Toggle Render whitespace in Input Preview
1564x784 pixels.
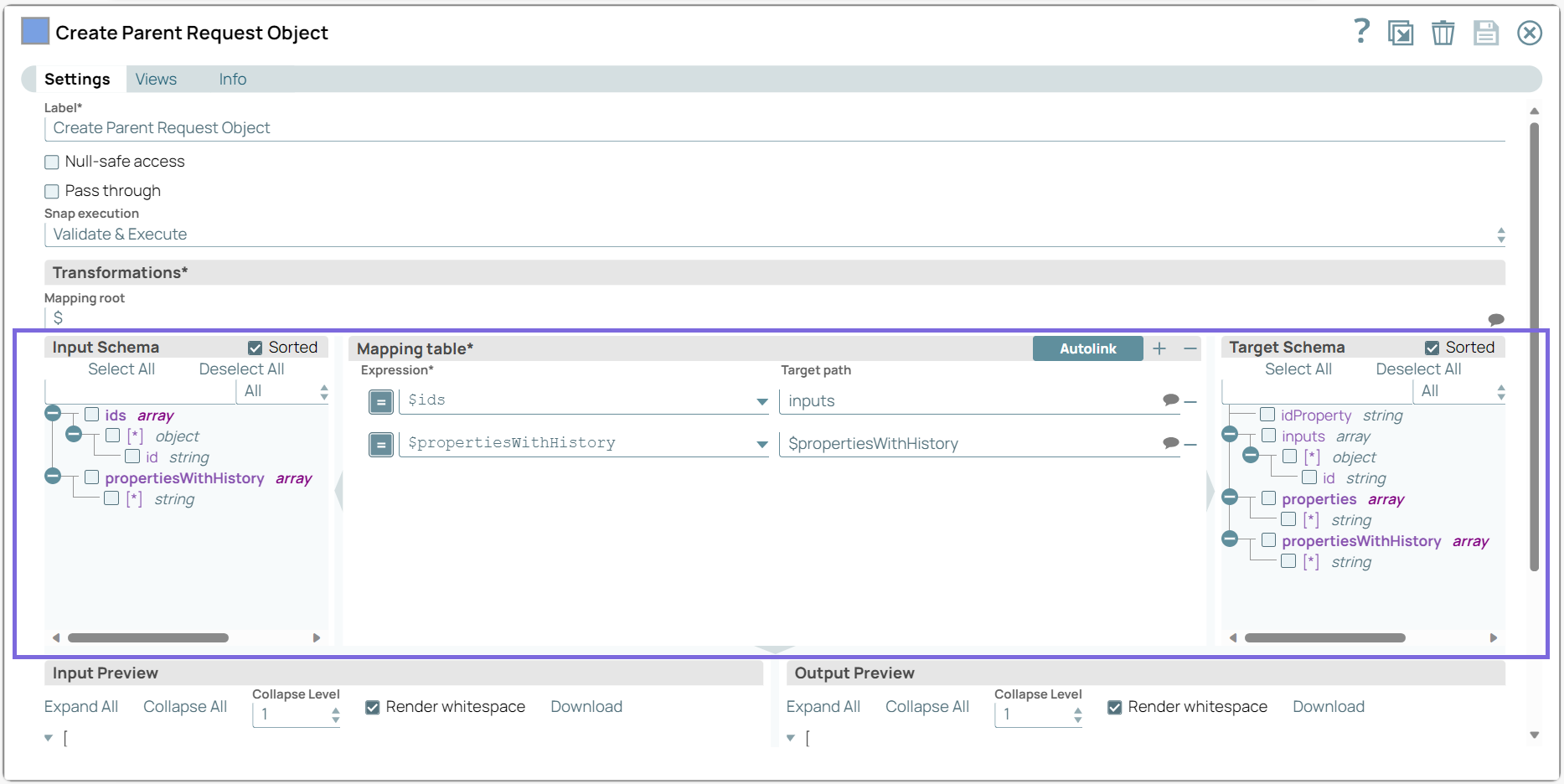click(x=373, y=708)
